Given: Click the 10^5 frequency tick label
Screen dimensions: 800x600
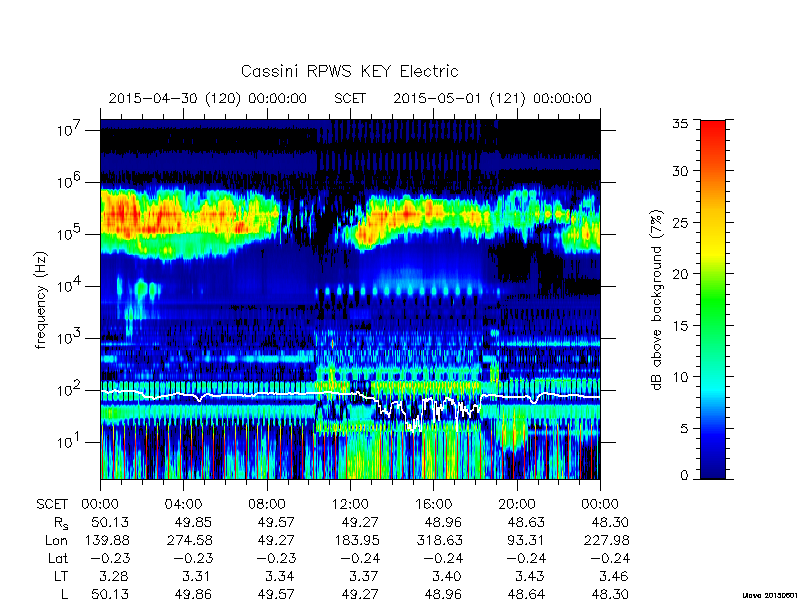Looking at the screenshot, I should [69, 234].
